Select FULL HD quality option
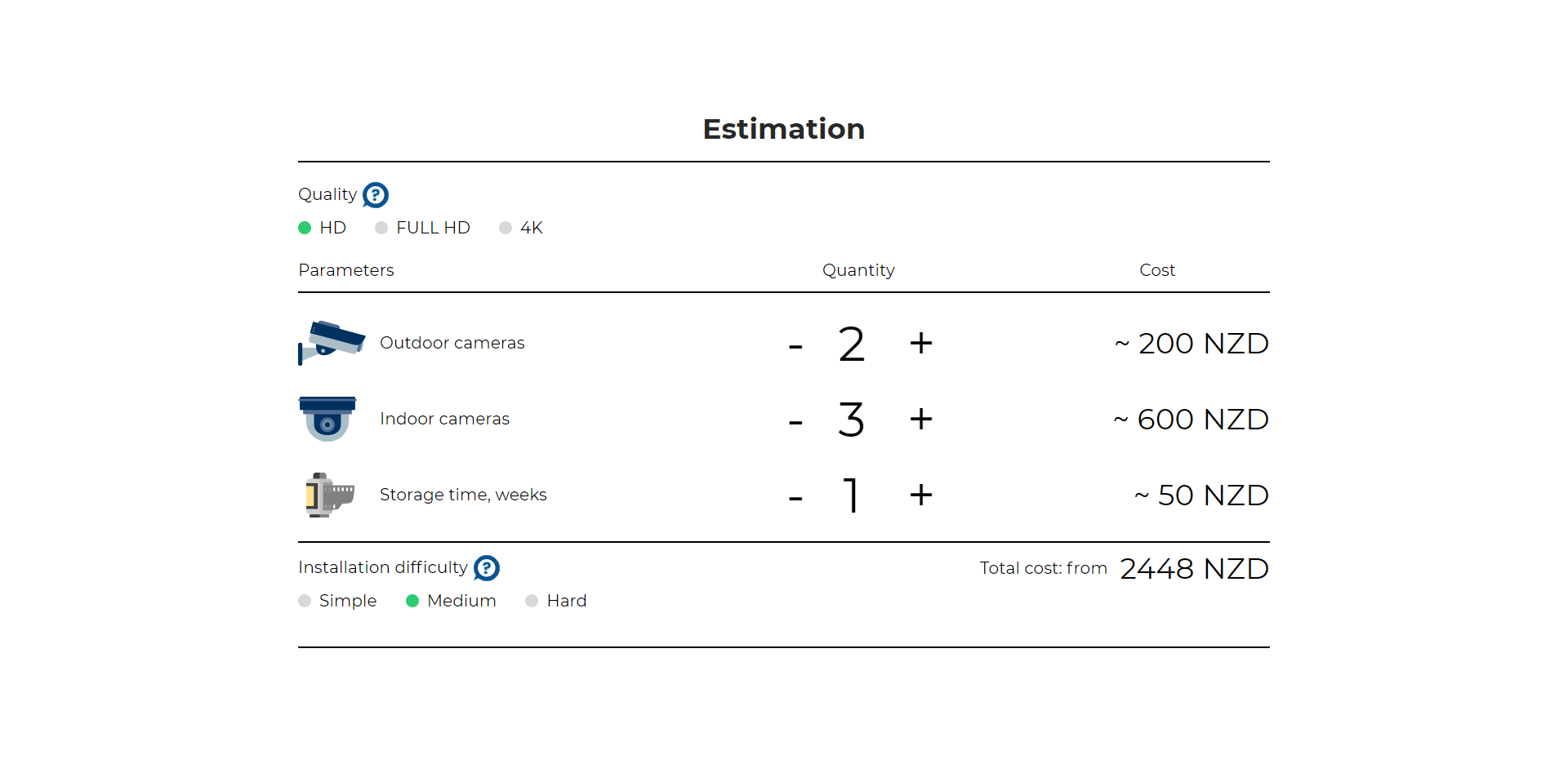This screenshot has height=773, width=1568. (x=381, y=228)
